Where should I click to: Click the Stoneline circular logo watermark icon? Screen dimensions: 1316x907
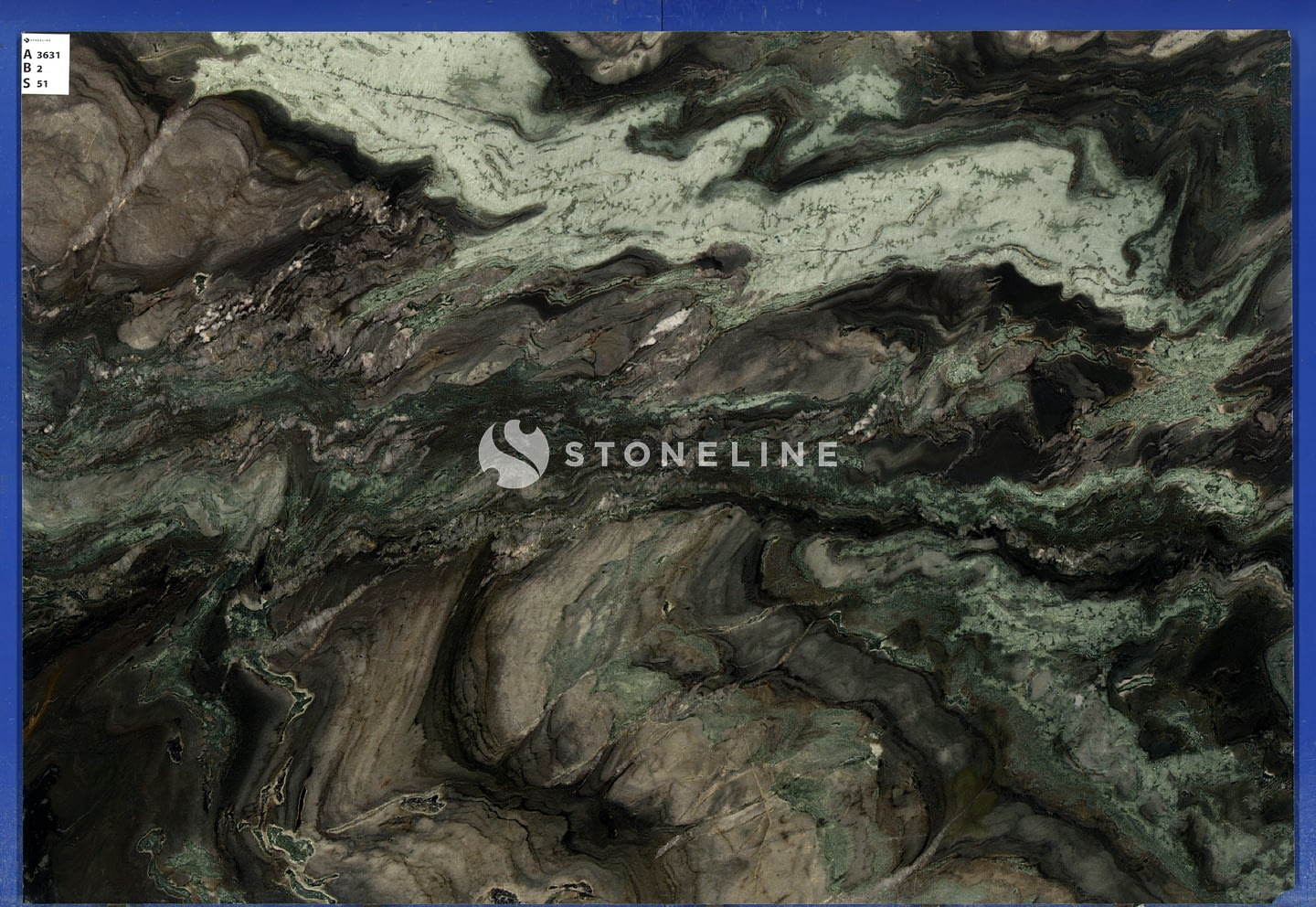point(513,453)
